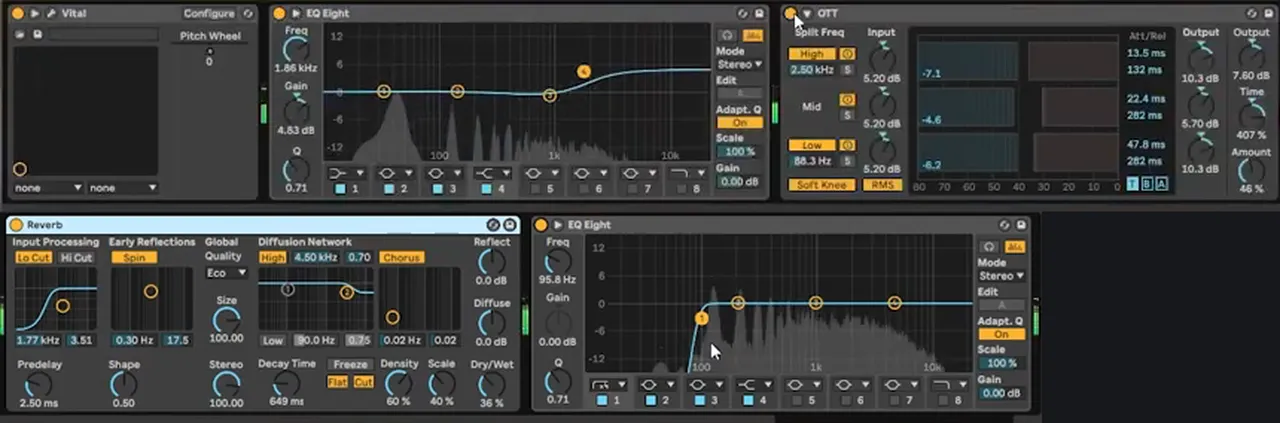Viewport: 1280px width, 423px height.
Task: Toggle OTT High band activator icon
Action: pos(847,54)
